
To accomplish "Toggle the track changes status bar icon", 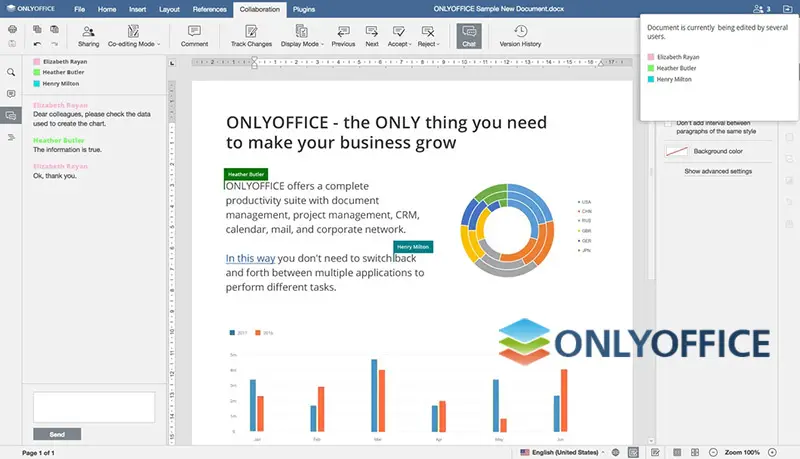I will 655,452.
